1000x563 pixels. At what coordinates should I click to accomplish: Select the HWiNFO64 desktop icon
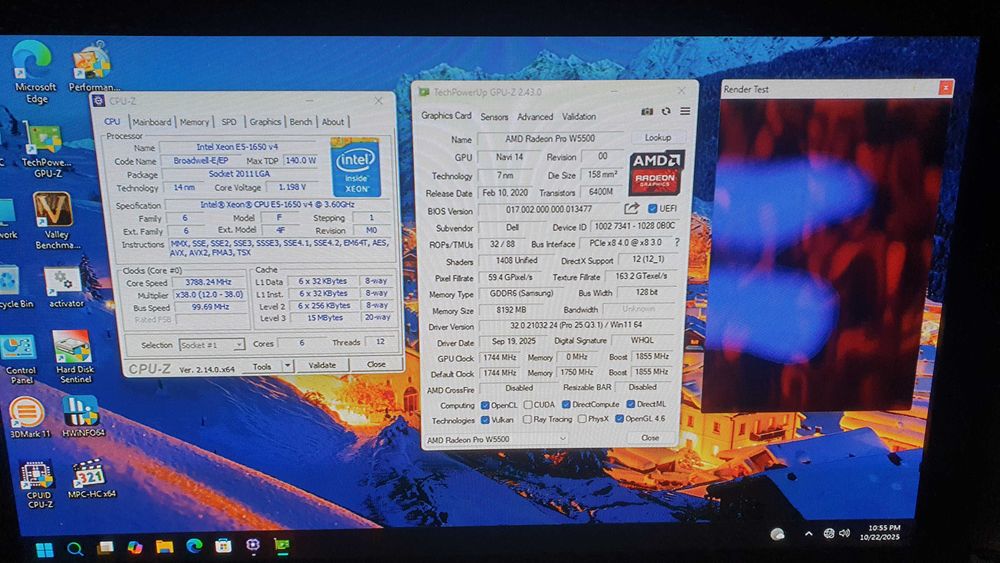(x=82, y=416)
